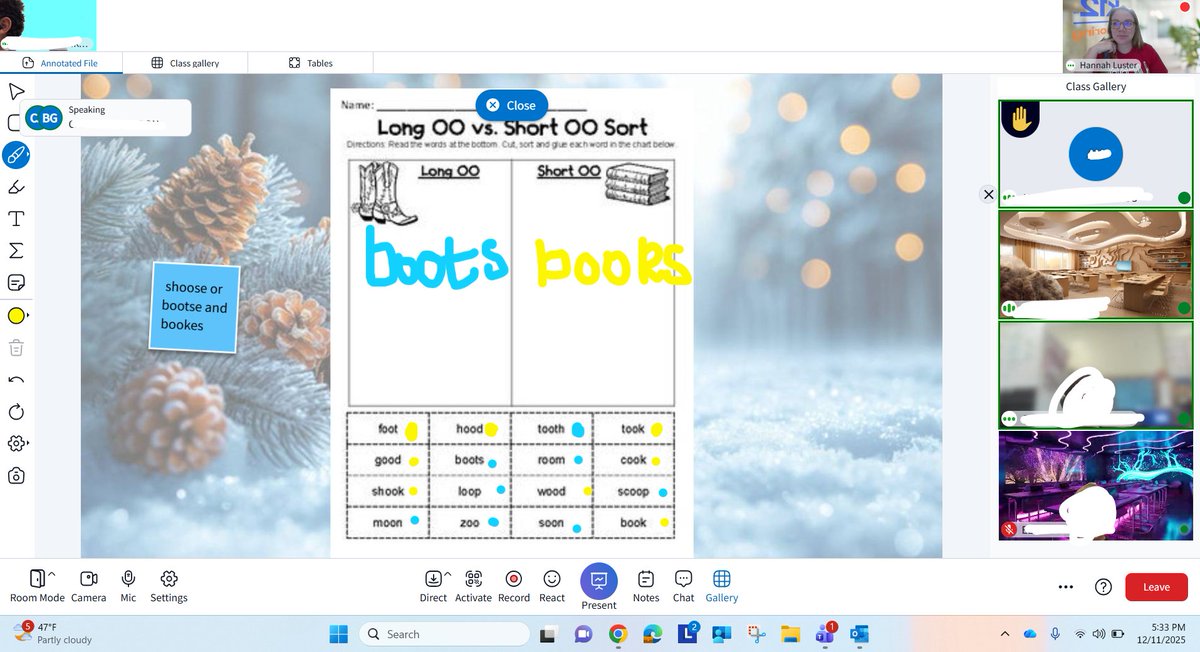Open the yellow pen color picker
The width and height of the screenshot is (1200, 652).
(16, 316)
